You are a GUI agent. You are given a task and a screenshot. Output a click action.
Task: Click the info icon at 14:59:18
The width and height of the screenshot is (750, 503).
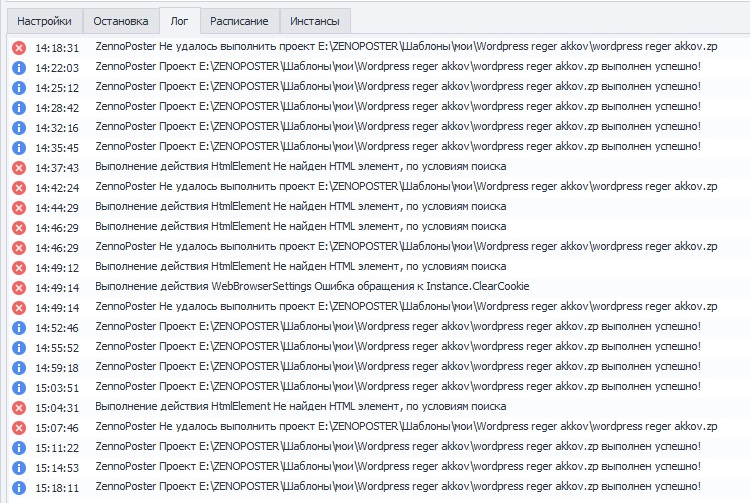pyautogui.click(x=19, y=368)
